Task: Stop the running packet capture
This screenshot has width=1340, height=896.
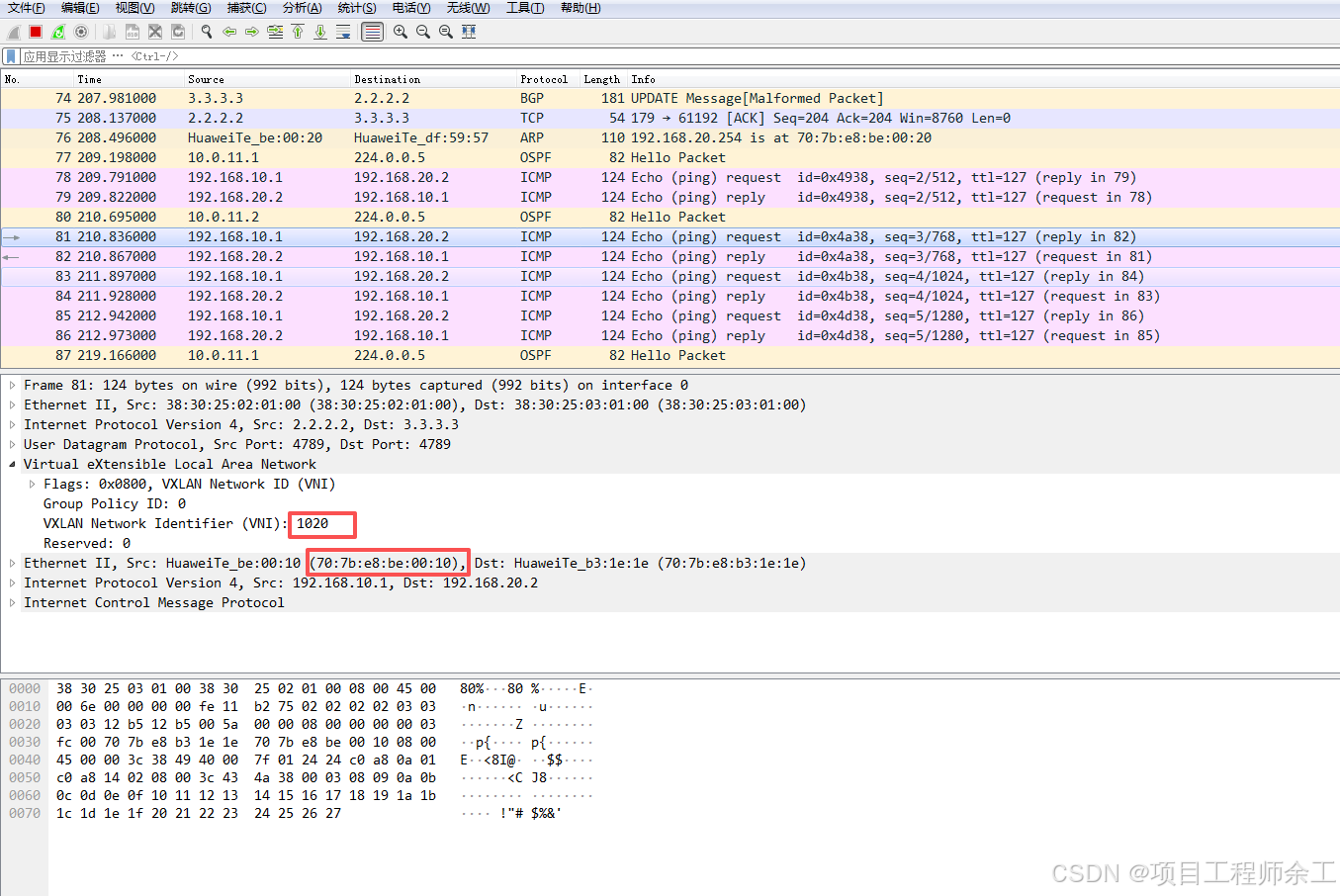Action: 36,32
